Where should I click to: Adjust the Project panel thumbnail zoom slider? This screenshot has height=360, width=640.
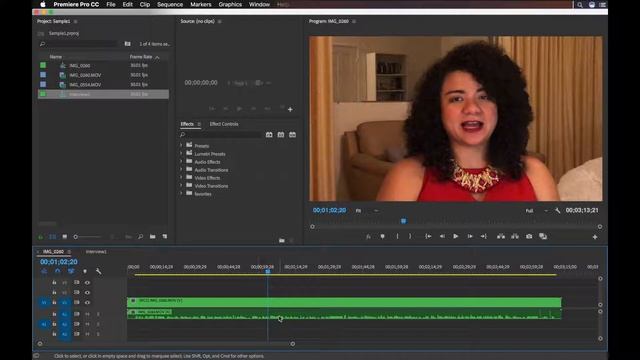(x=76, y=237)
